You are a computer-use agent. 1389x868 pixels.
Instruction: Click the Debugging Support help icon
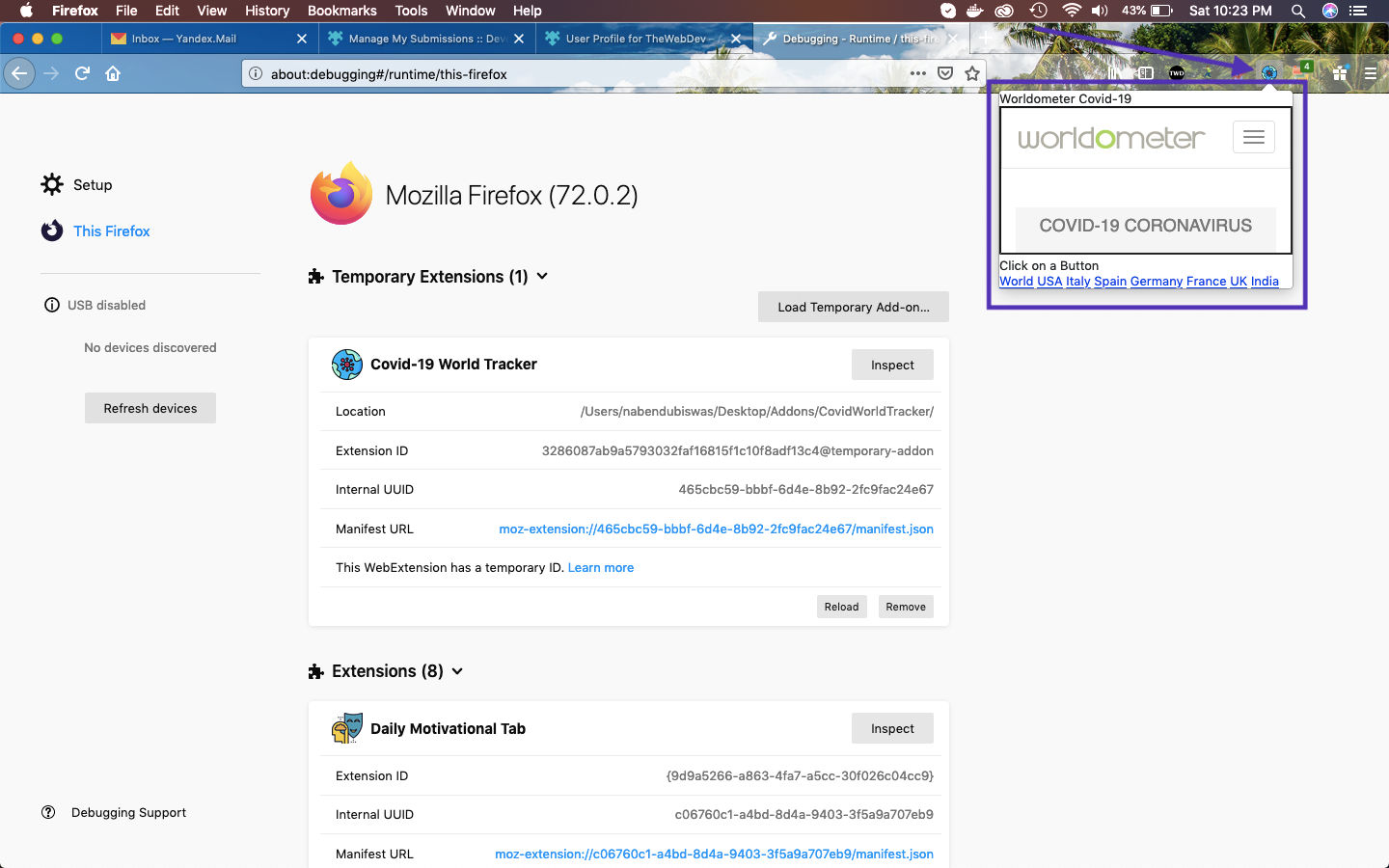[x=48, y=812]
